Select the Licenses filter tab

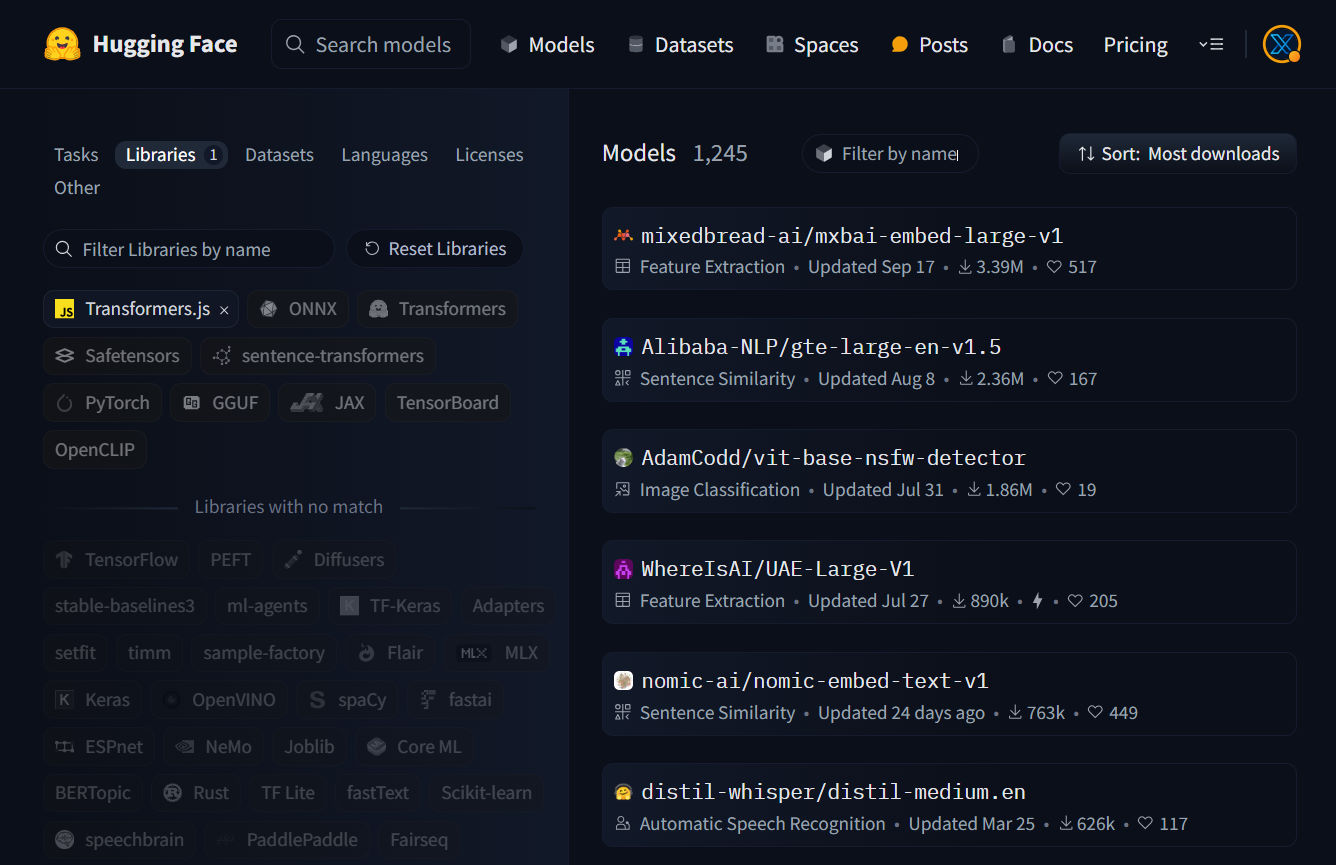click(x=489, y=155)
